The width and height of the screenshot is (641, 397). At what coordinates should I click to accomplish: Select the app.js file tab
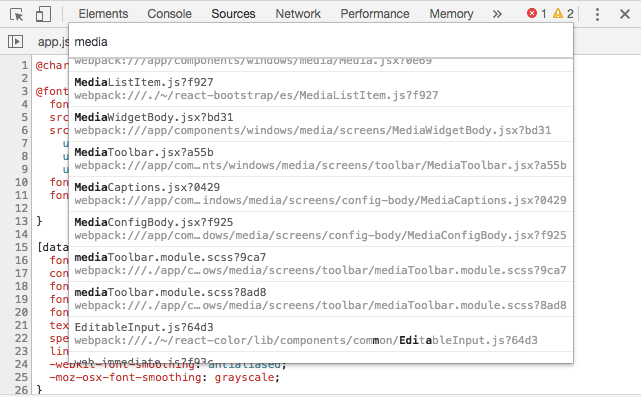53,42
